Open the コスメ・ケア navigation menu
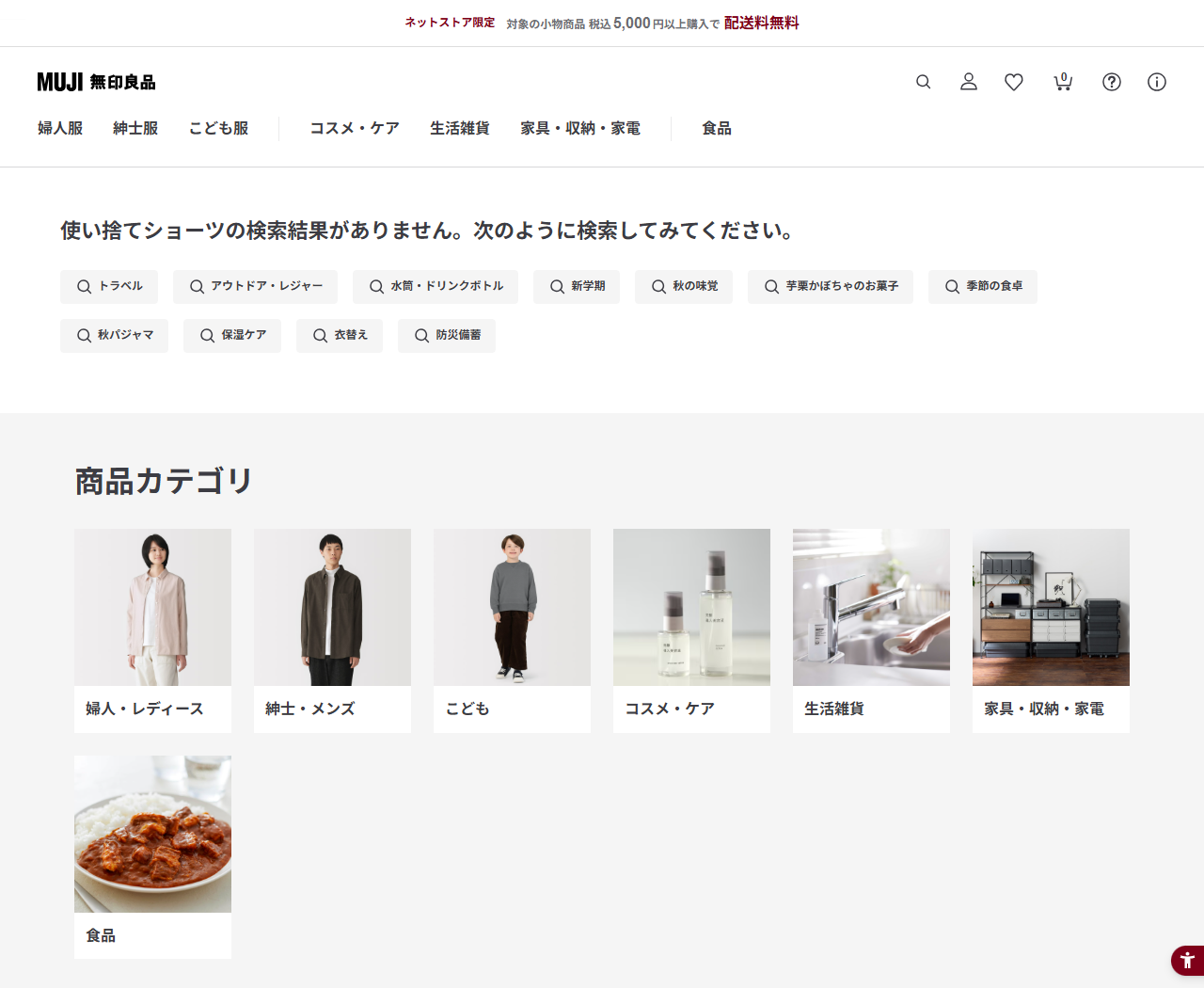The width and height of the screenshot is (1204, 988). coord(355,128)
